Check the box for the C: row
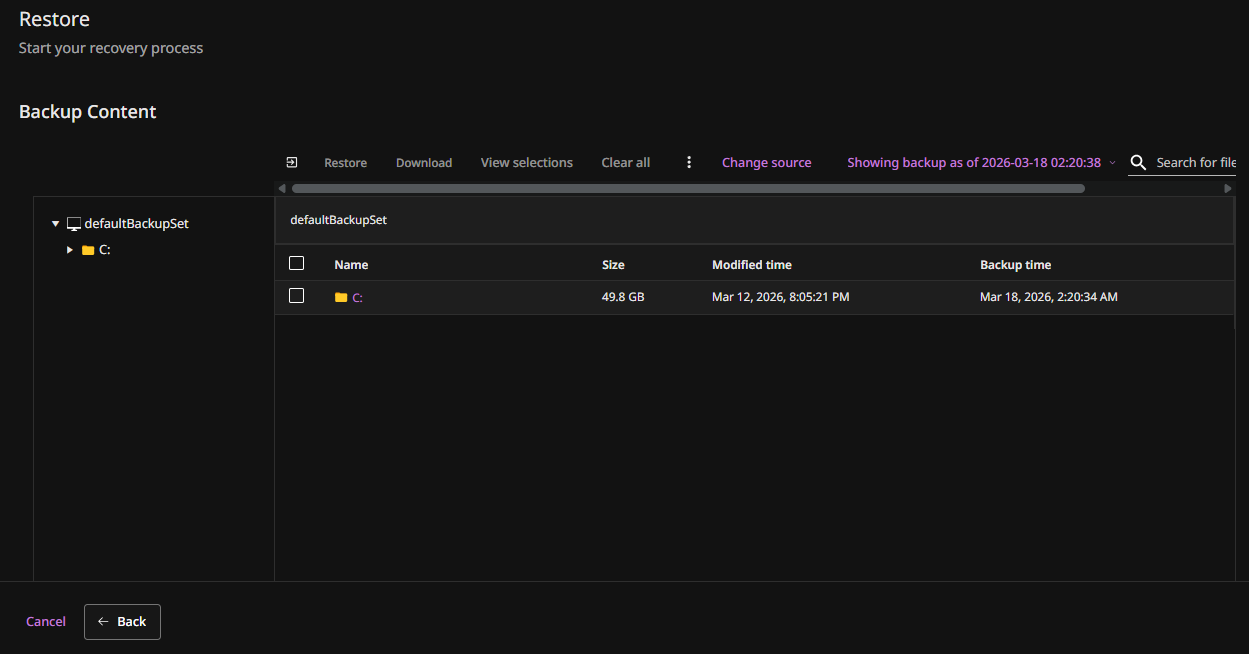The image size is (1249, 654). point(296,296)
